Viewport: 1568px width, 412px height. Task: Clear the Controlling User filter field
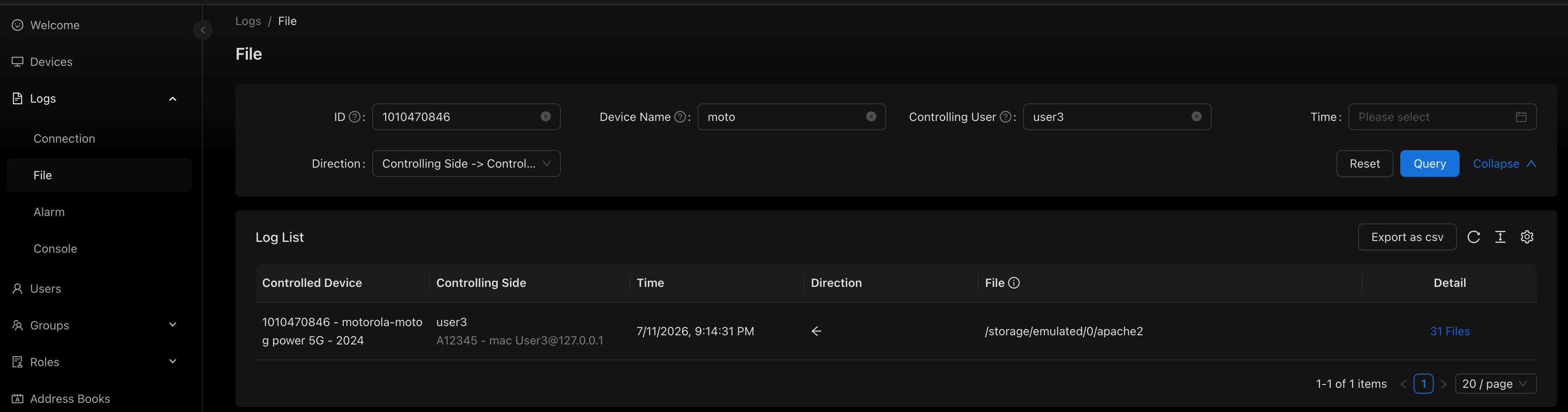click(x=1196, y=116)
